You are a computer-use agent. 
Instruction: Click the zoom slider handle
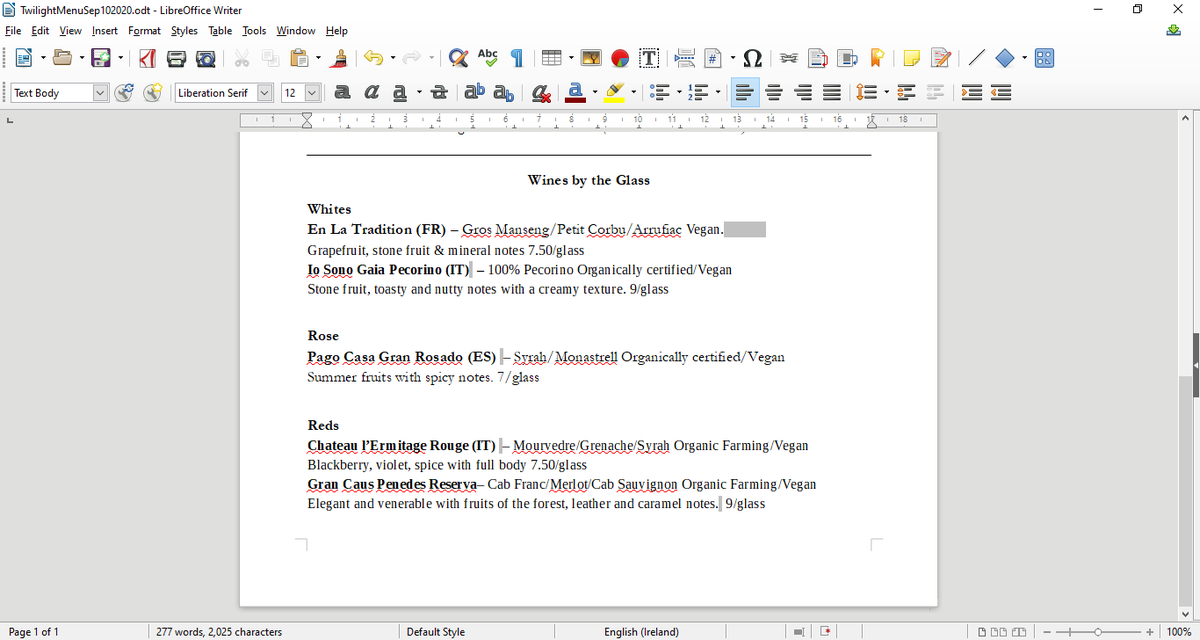tap(1098, 632)
